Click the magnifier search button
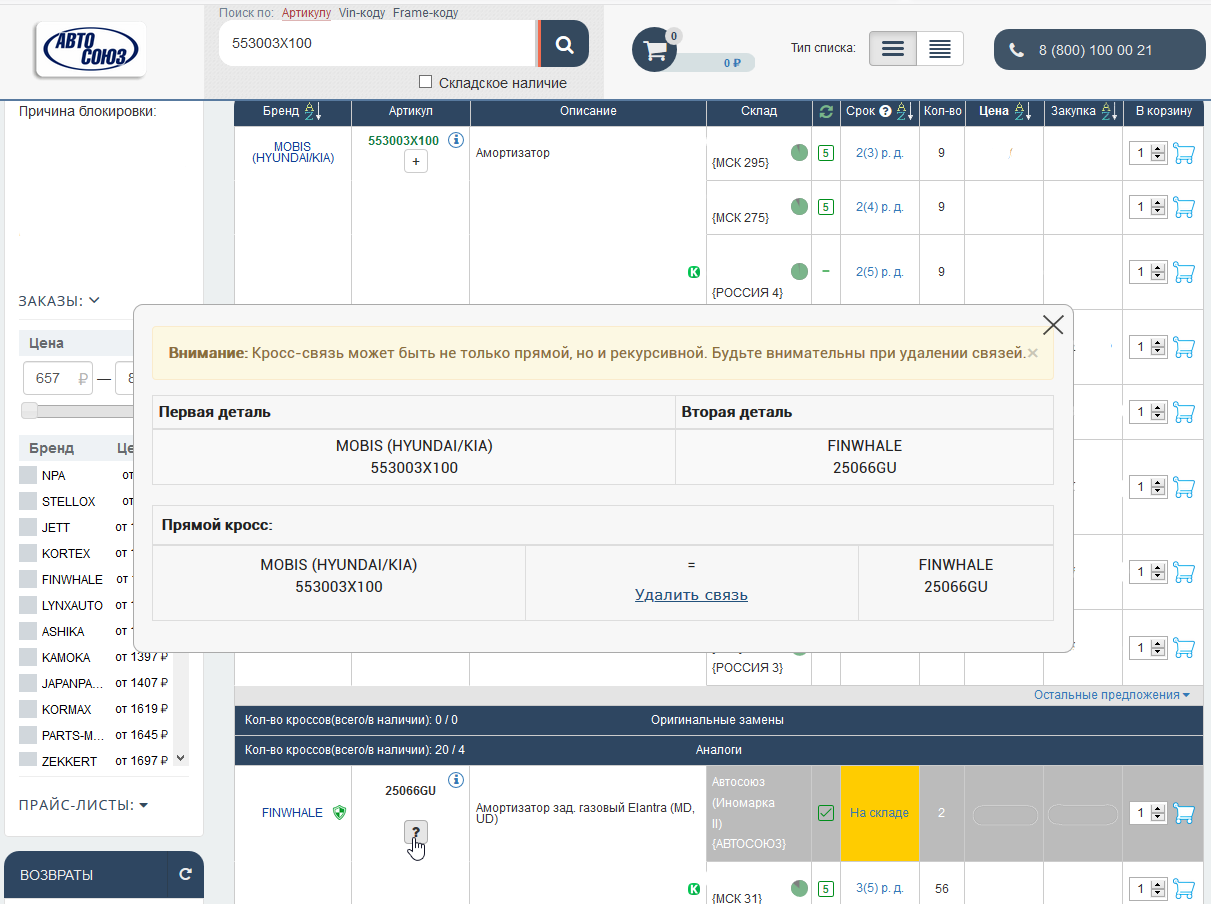This screenshot has height=904, width=1211. [564, 44]
